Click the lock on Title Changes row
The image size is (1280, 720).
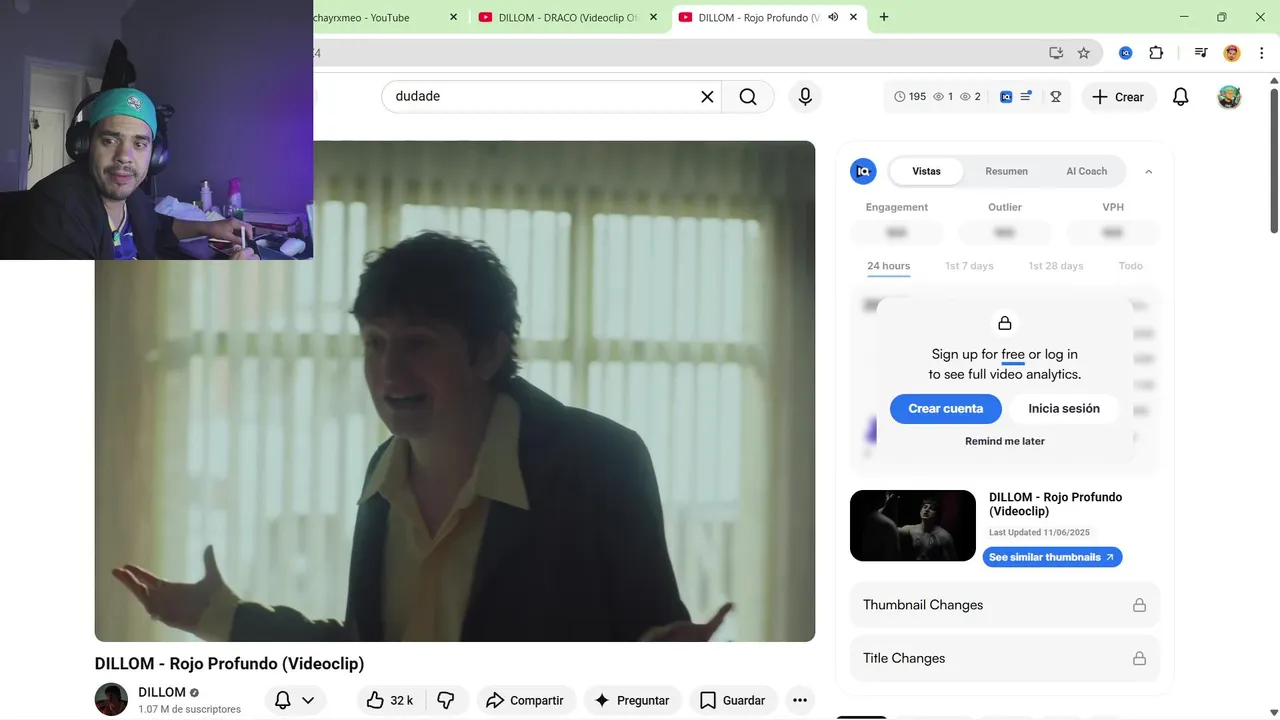tap(1139, 658)
